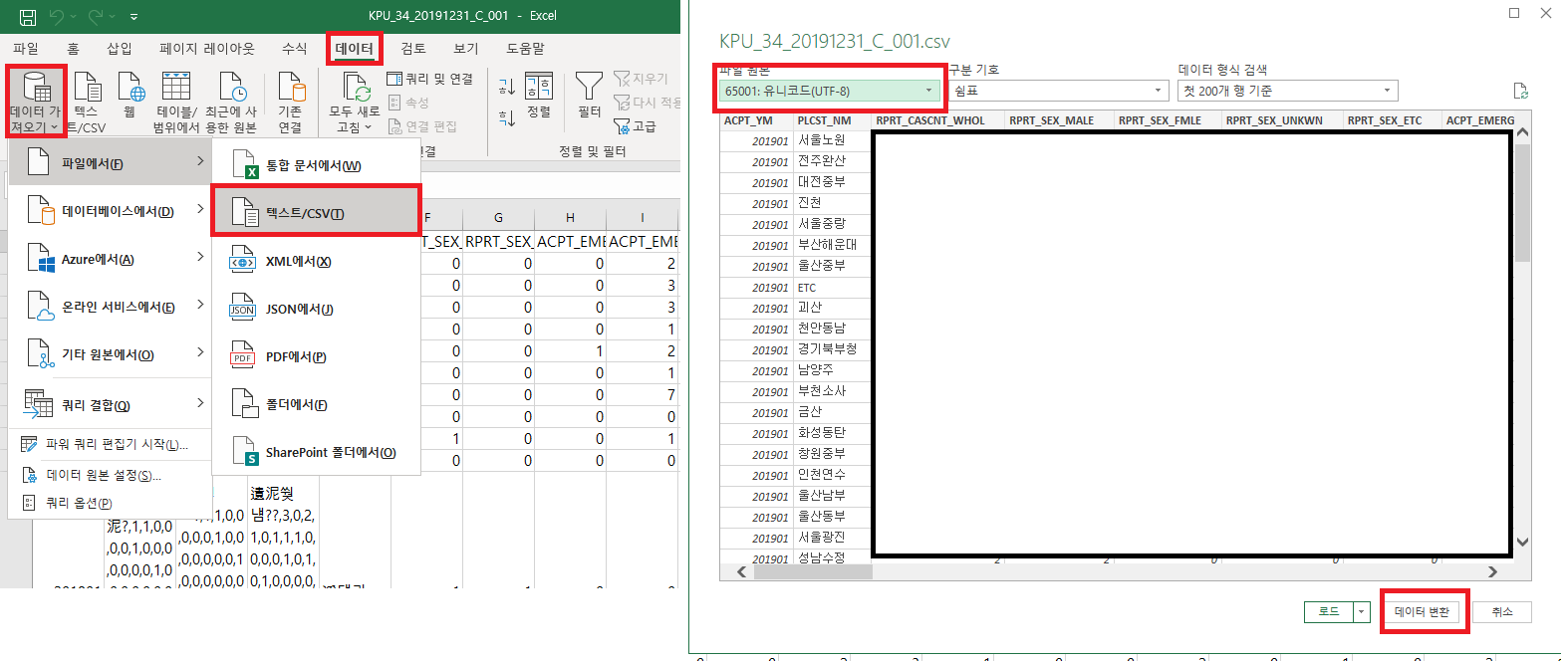Click the 데이터 가져오기 (Get Data) icon
This screenshot has width=1568, height=663.
(x=36, y=90)
